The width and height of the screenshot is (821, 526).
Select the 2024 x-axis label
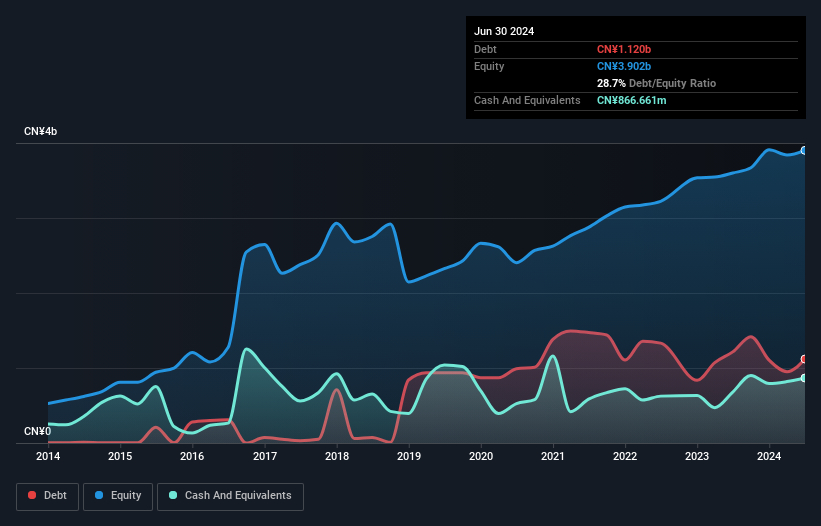click(769, 456)
